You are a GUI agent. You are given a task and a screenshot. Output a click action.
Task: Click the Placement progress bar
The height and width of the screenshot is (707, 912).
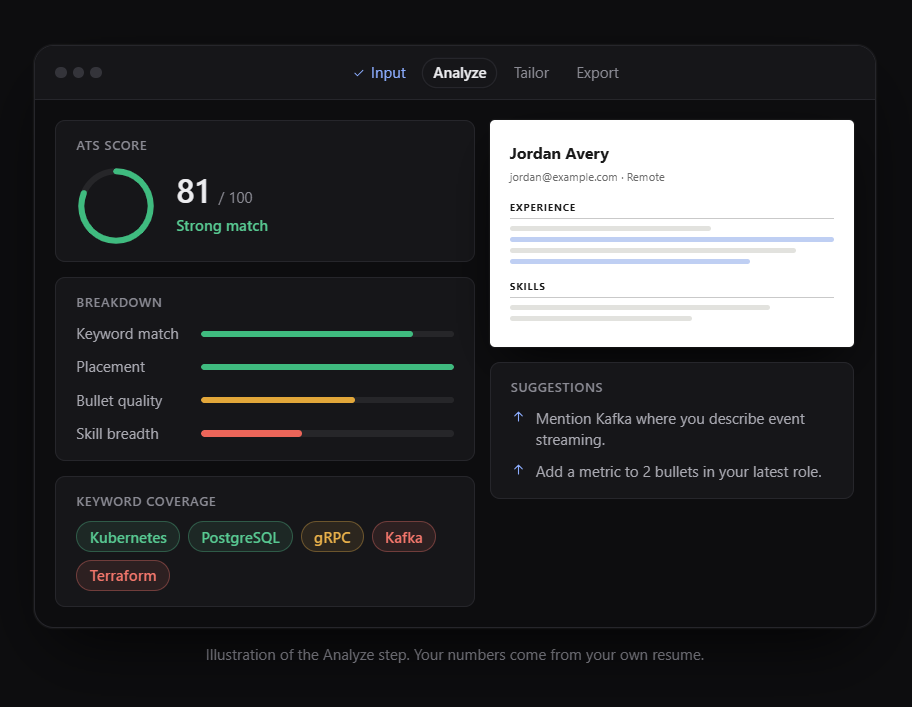pos(327,367)
